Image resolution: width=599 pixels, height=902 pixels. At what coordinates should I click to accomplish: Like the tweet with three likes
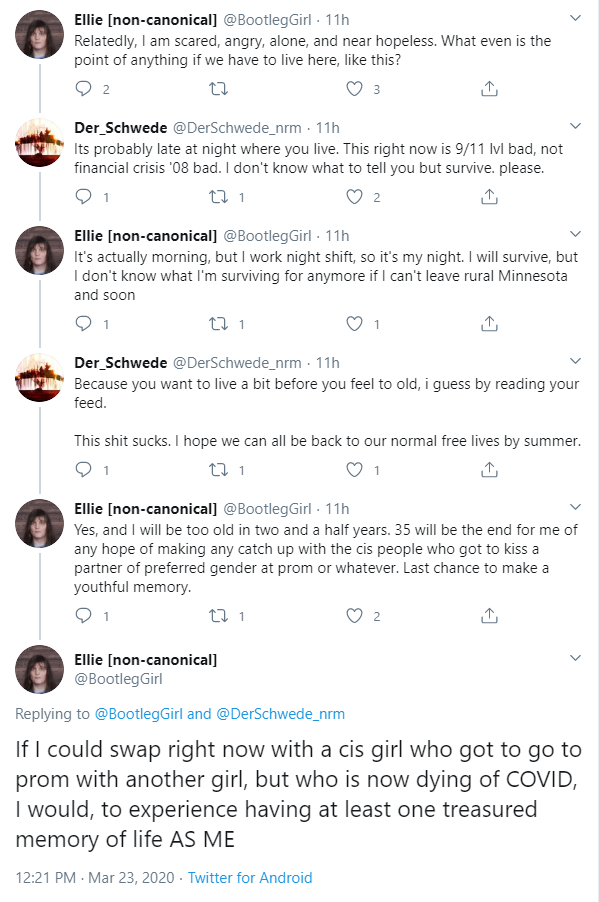[354, 89]
